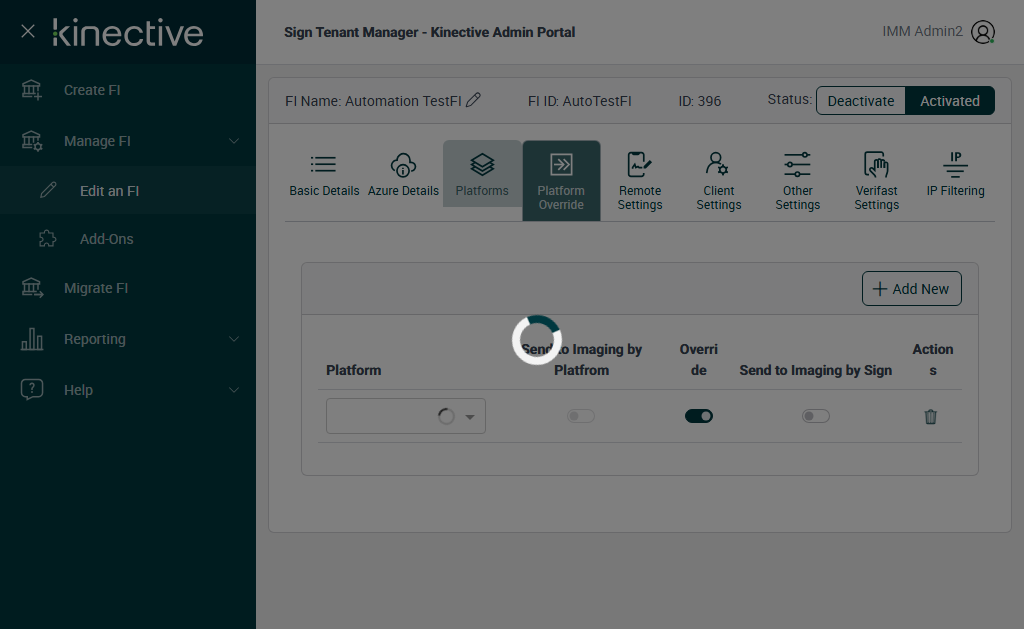1024x629 pixels.
Task: Open the Verifast Settings tab
Action: tap(876, 181)
